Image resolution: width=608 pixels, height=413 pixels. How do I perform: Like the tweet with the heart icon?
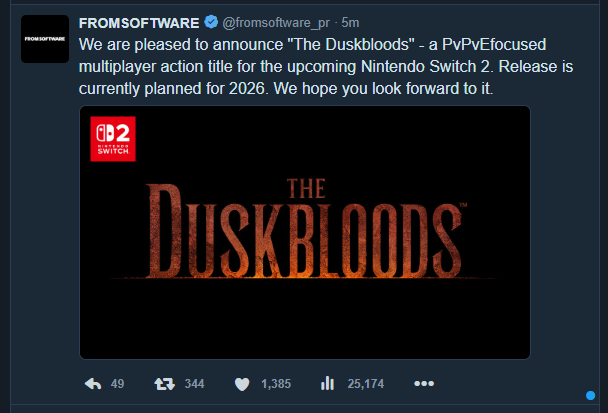pos(242,384)
